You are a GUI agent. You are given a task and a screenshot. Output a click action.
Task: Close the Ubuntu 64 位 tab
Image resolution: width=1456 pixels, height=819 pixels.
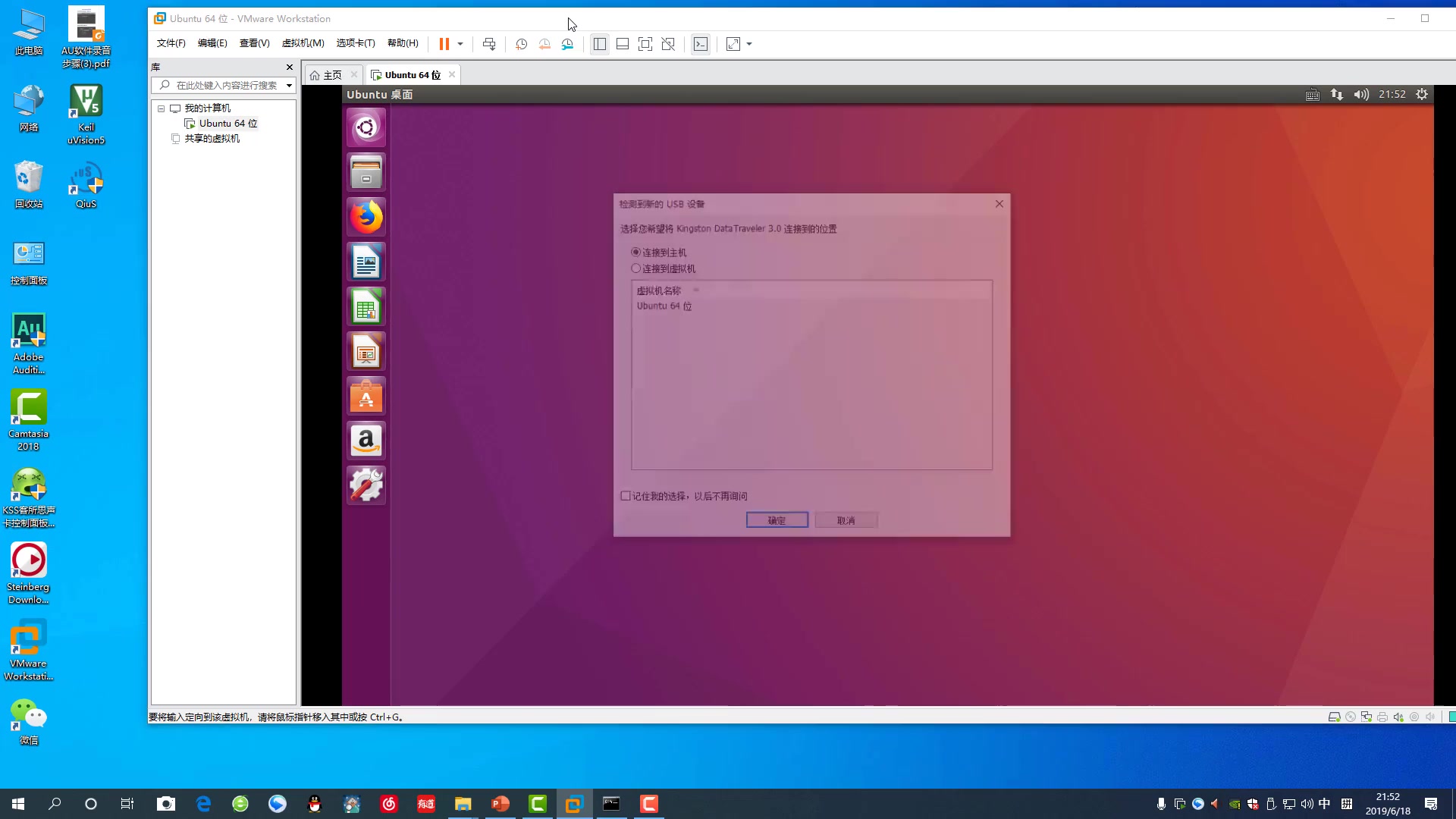pyautogui.click(x=452, y=74)
